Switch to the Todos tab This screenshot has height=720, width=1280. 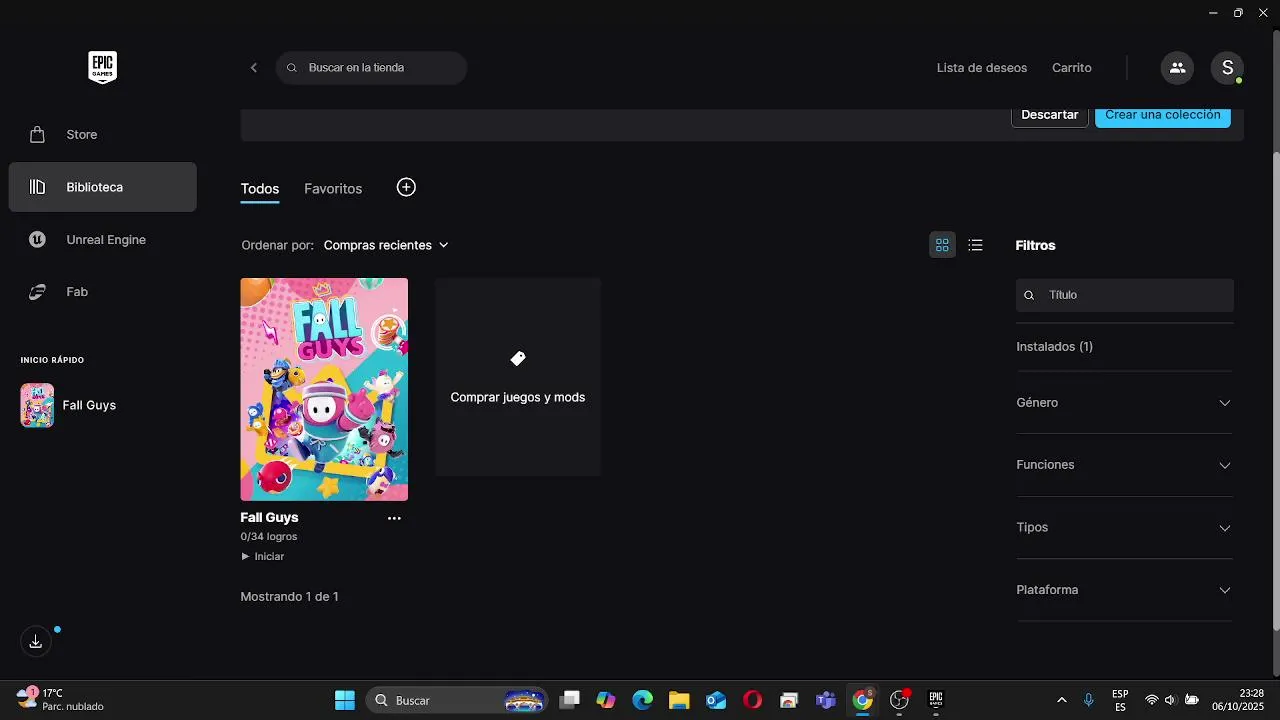[260, 189]
